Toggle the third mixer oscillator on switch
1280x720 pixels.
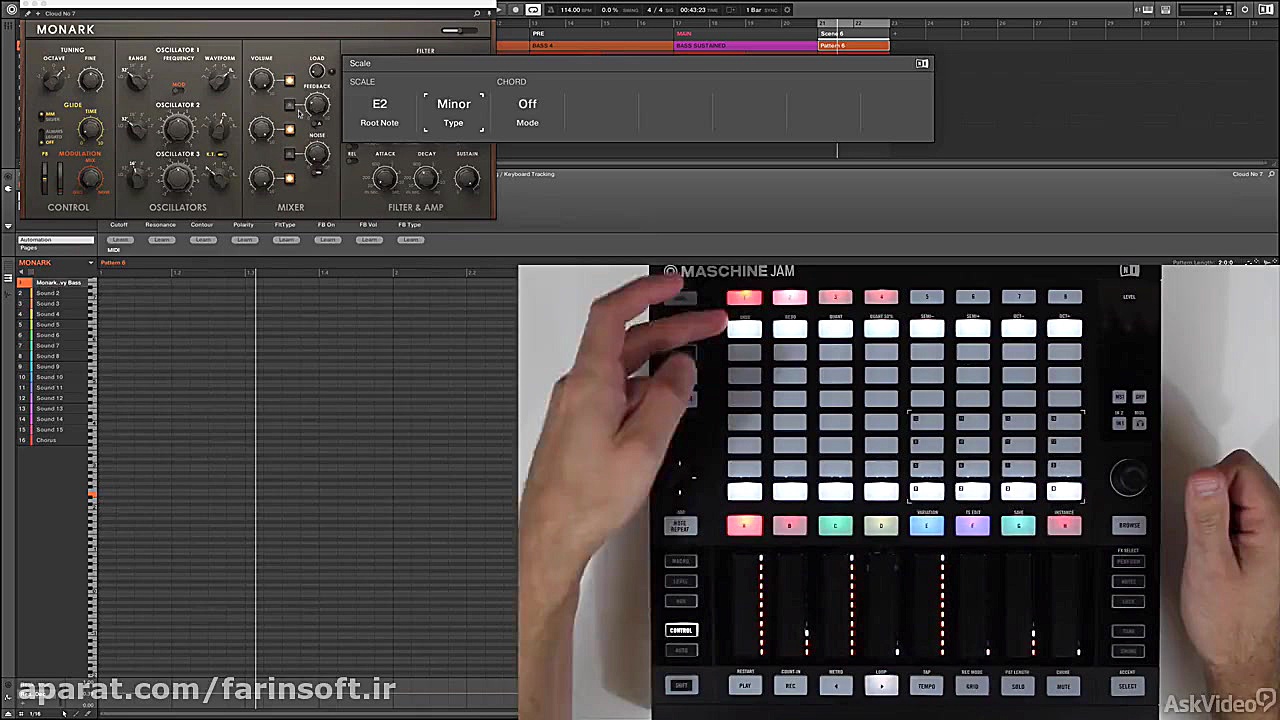[x=289, y=179]
